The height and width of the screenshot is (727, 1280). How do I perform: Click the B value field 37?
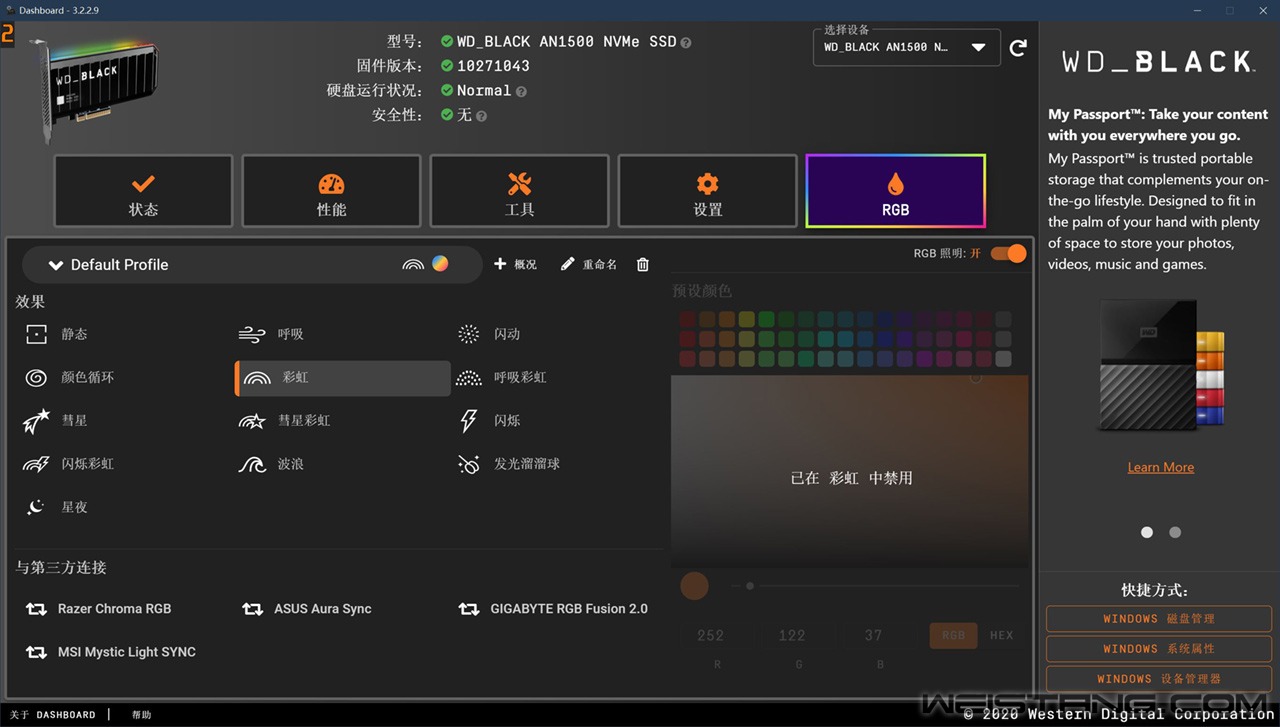(x=874, y=635)
